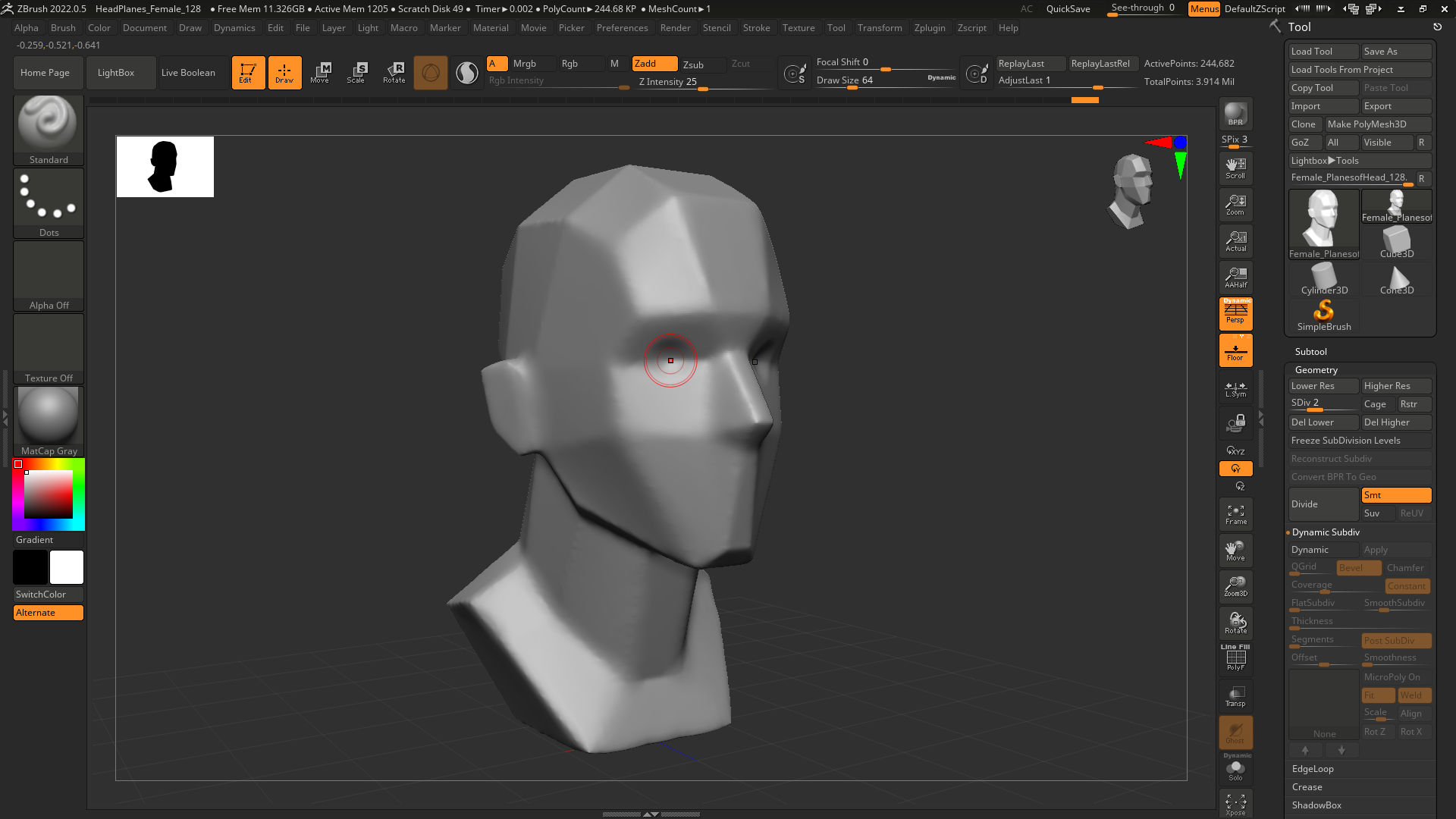Click the Xpose icon

point(1235,804)
